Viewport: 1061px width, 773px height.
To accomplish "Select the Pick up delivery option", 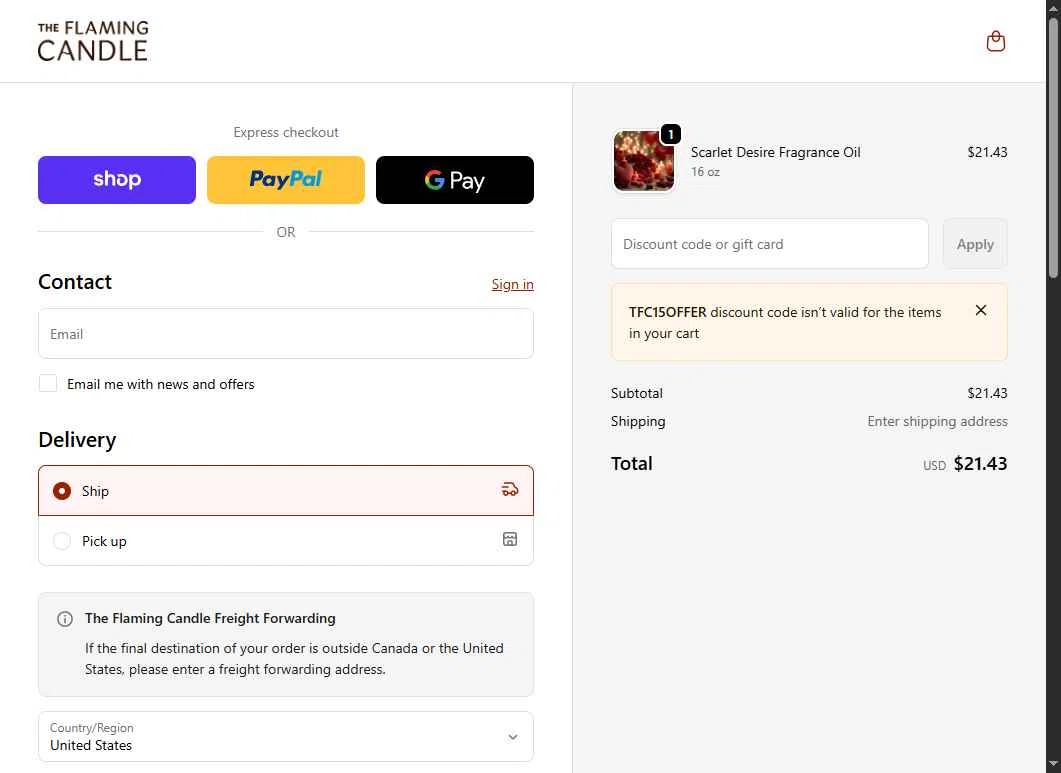I will 286,541.
